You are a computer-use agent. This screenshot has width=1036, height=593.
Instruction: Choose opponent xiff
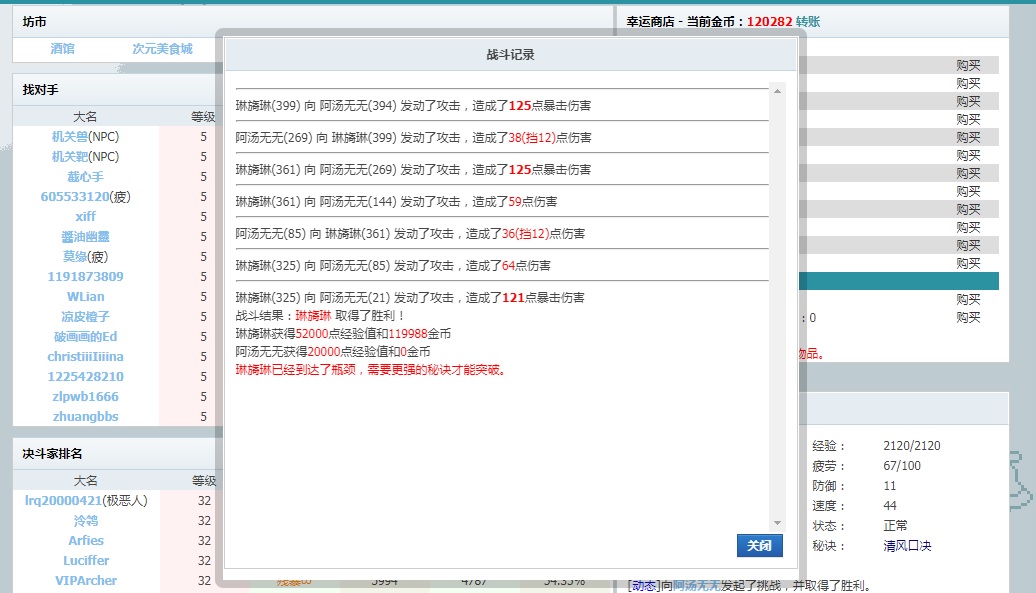point(85,217)
